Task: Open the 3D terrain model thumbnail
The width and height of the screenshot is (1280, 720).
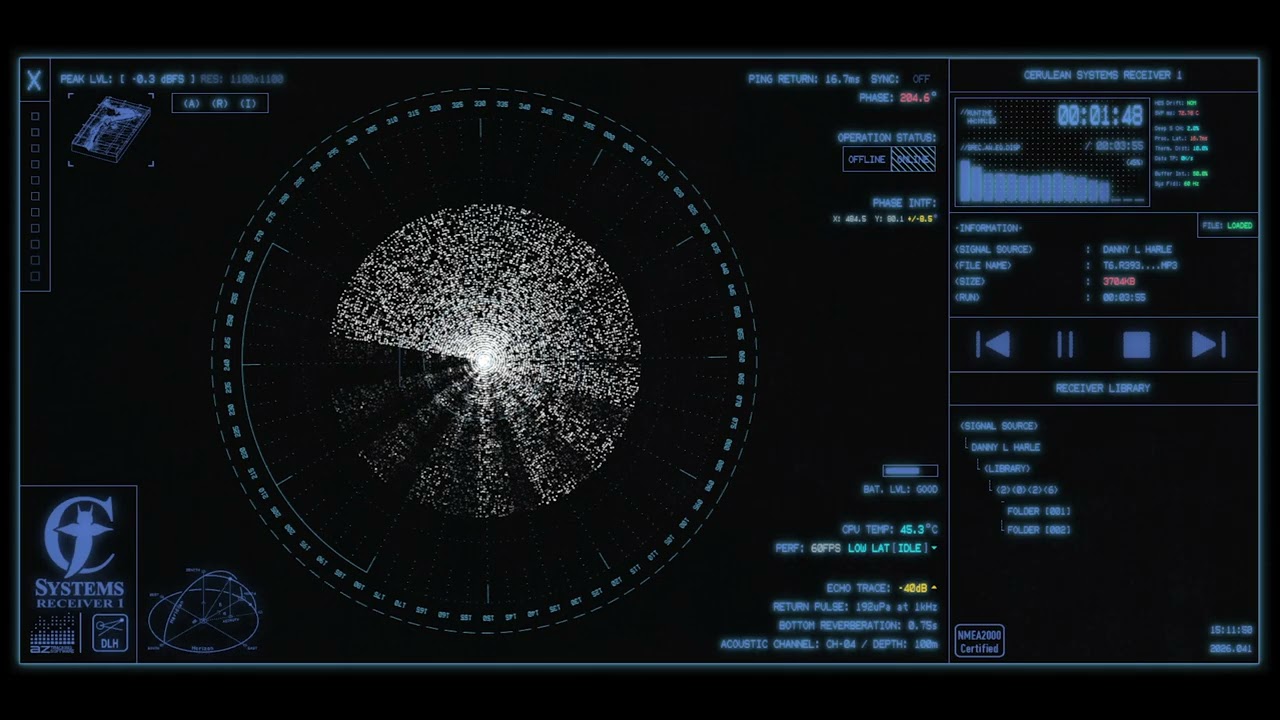Action: point(111,130)
